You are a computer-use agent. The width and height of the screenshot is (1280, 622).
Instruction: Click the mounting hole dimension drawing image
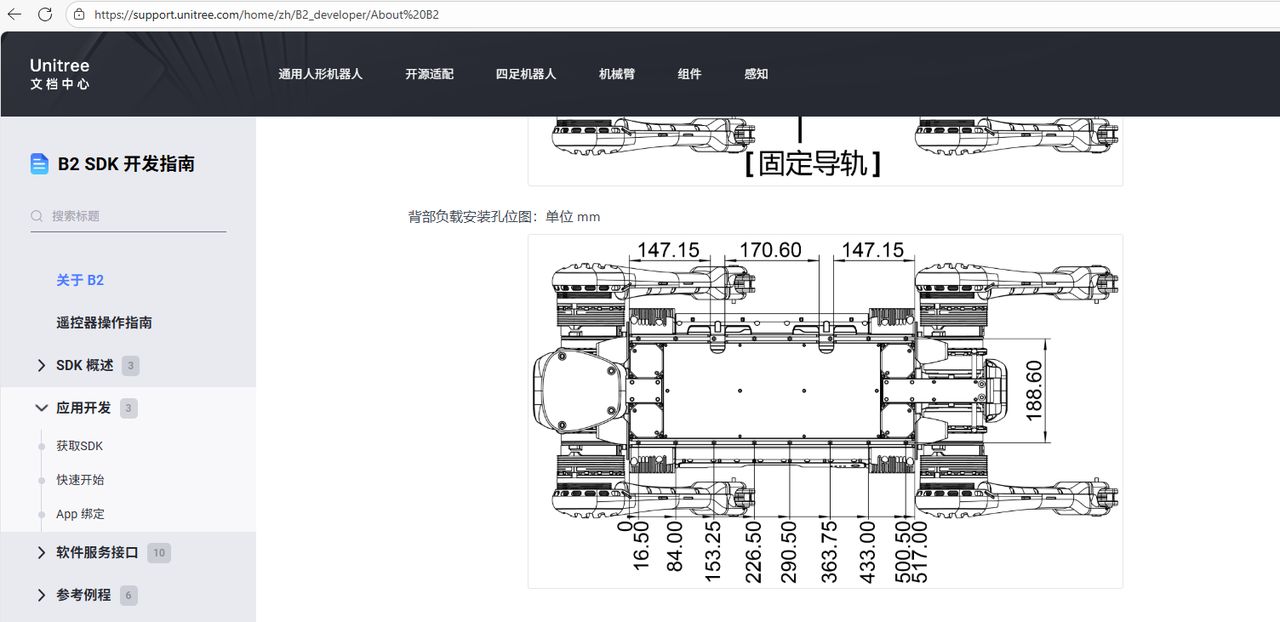click(825, 411)
